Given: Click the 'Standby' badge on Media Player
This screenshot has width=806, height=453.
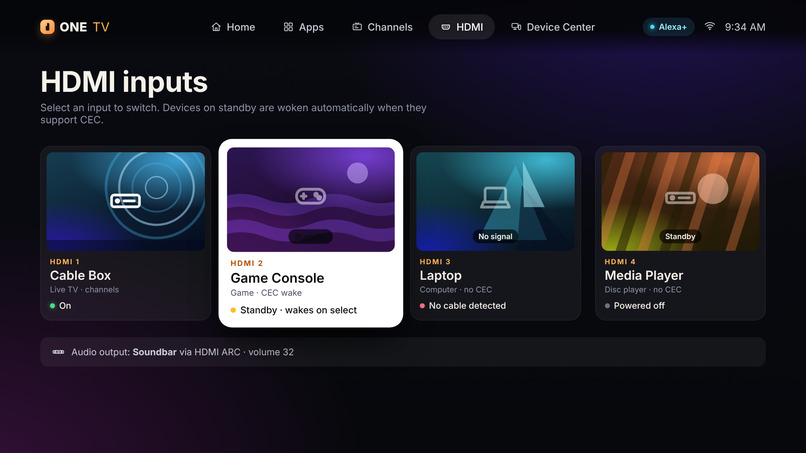Looking at the screenshot, I should [x=680, y=237].
